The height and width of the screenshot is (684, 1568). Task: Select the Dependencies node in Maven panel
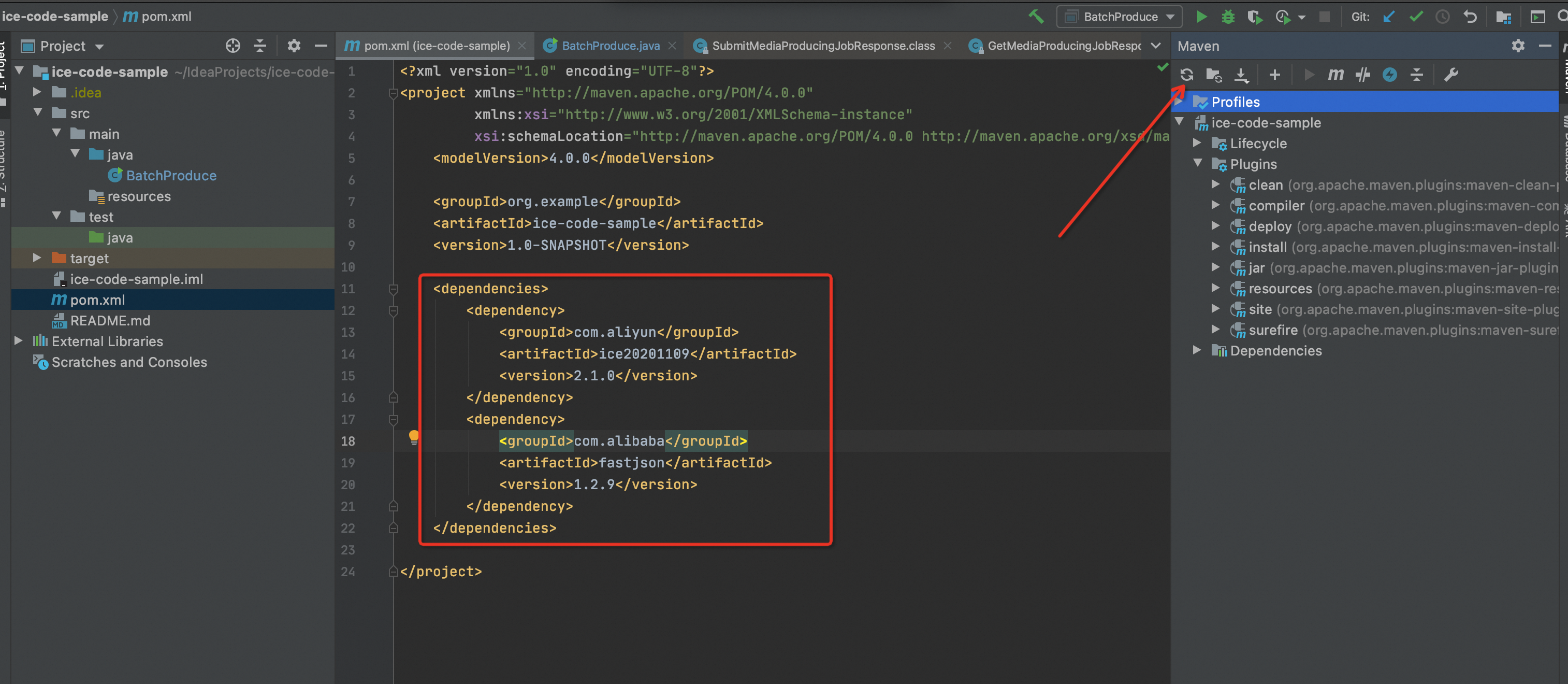click(1275, 350)
